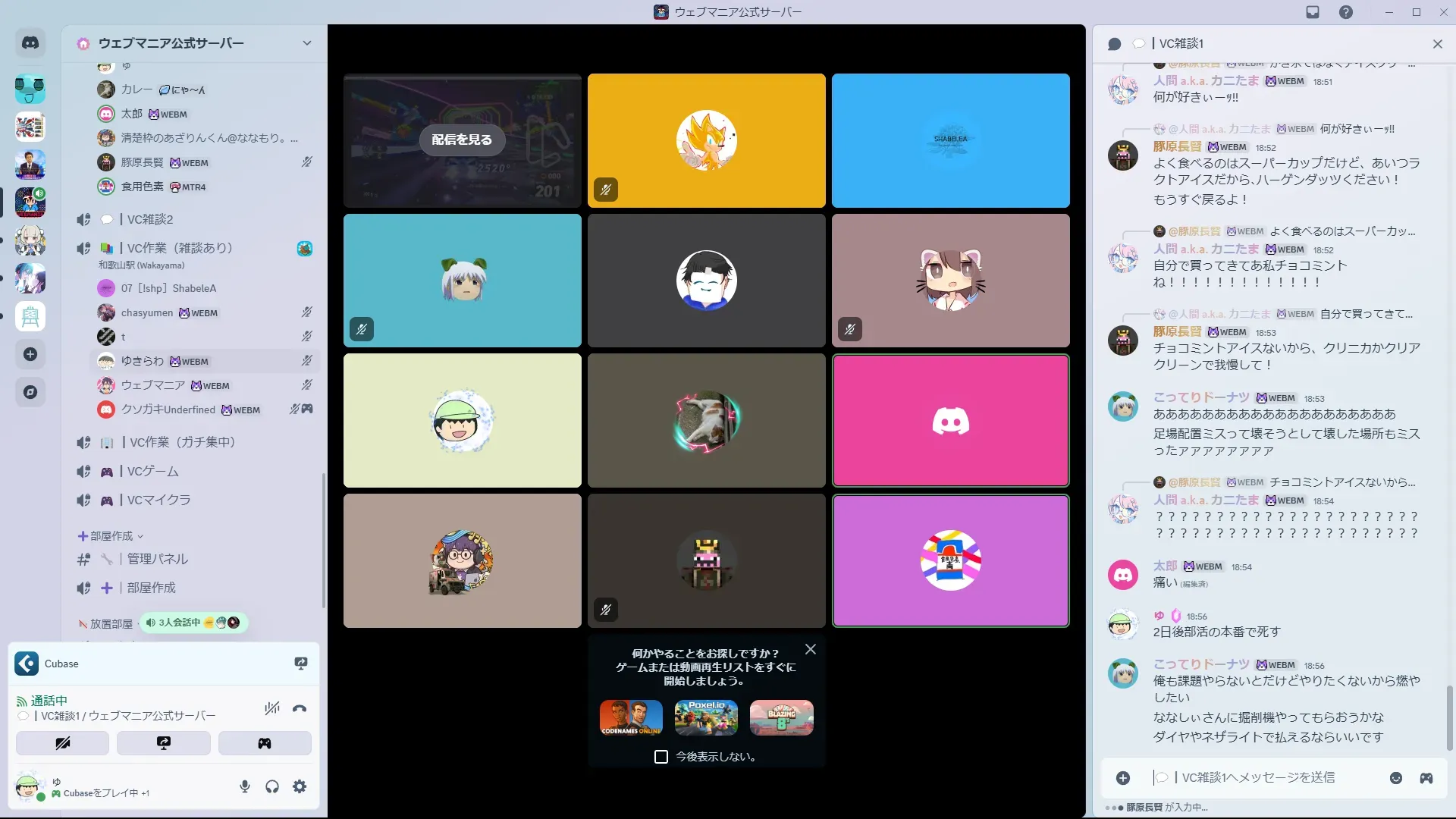Open the help question mark icon
Viewport: 1456px width, 819px height.
tap(1345, 12)
